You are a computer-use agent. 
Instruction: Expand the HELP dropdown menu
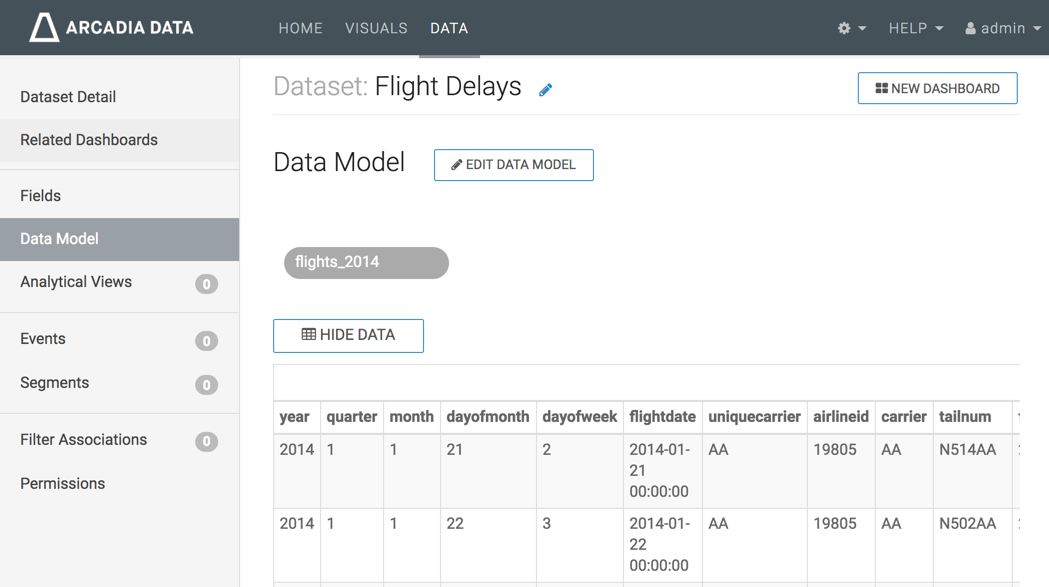(x=915, y=28)
